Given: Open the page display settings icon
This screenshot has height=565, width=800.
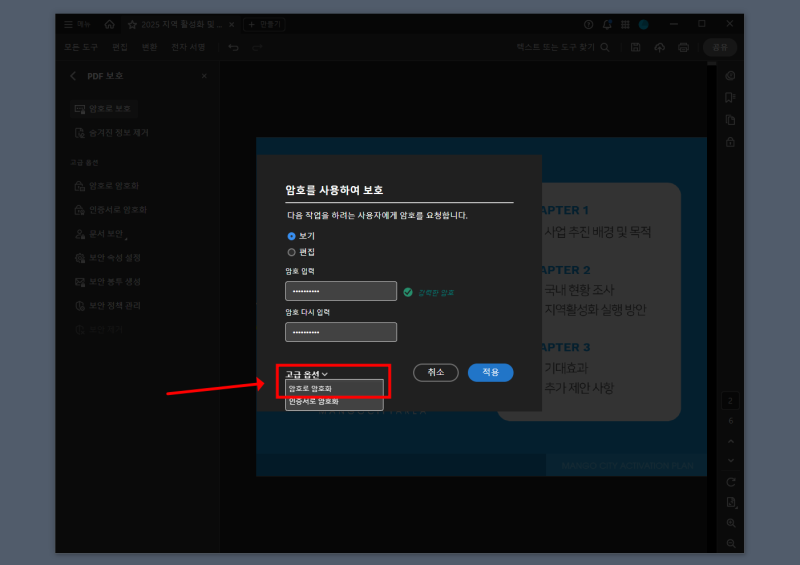Looking at the screenshot, I should (731, 503).
